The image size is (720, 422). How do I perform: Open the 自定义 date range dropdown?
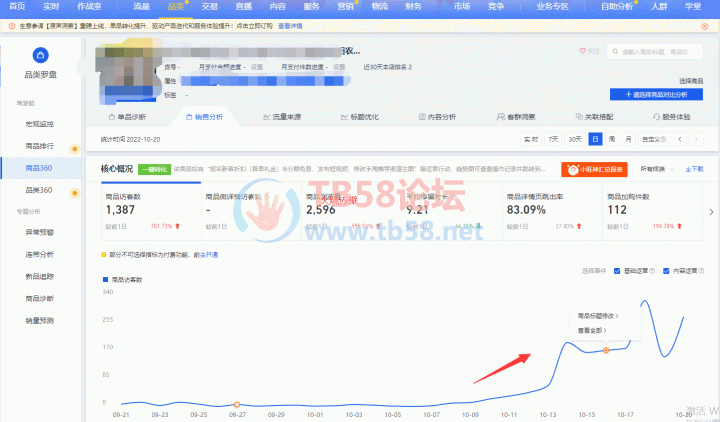click(655, 140)
